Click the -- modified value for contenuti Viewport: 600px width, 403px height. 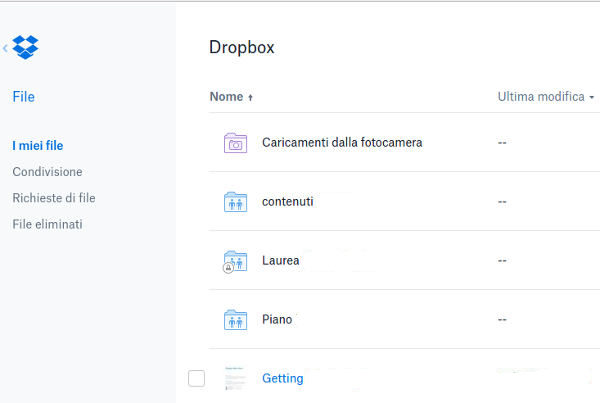(502, 202)
